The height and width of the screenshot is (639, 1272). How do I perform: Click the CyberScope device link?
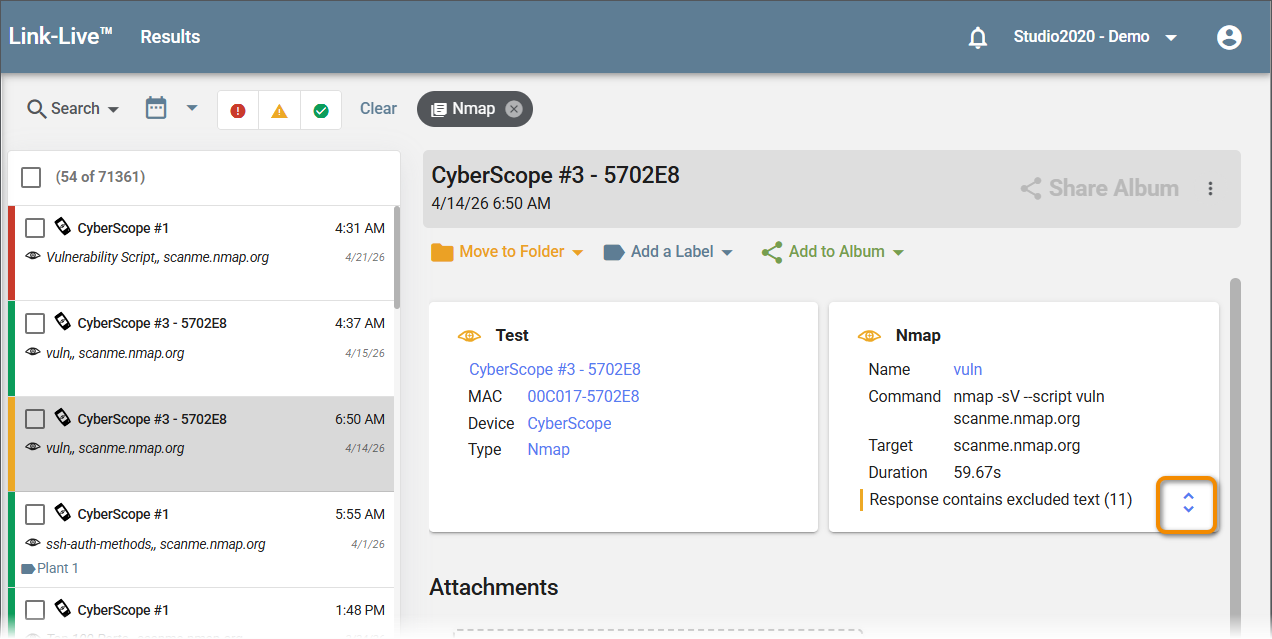569,424
